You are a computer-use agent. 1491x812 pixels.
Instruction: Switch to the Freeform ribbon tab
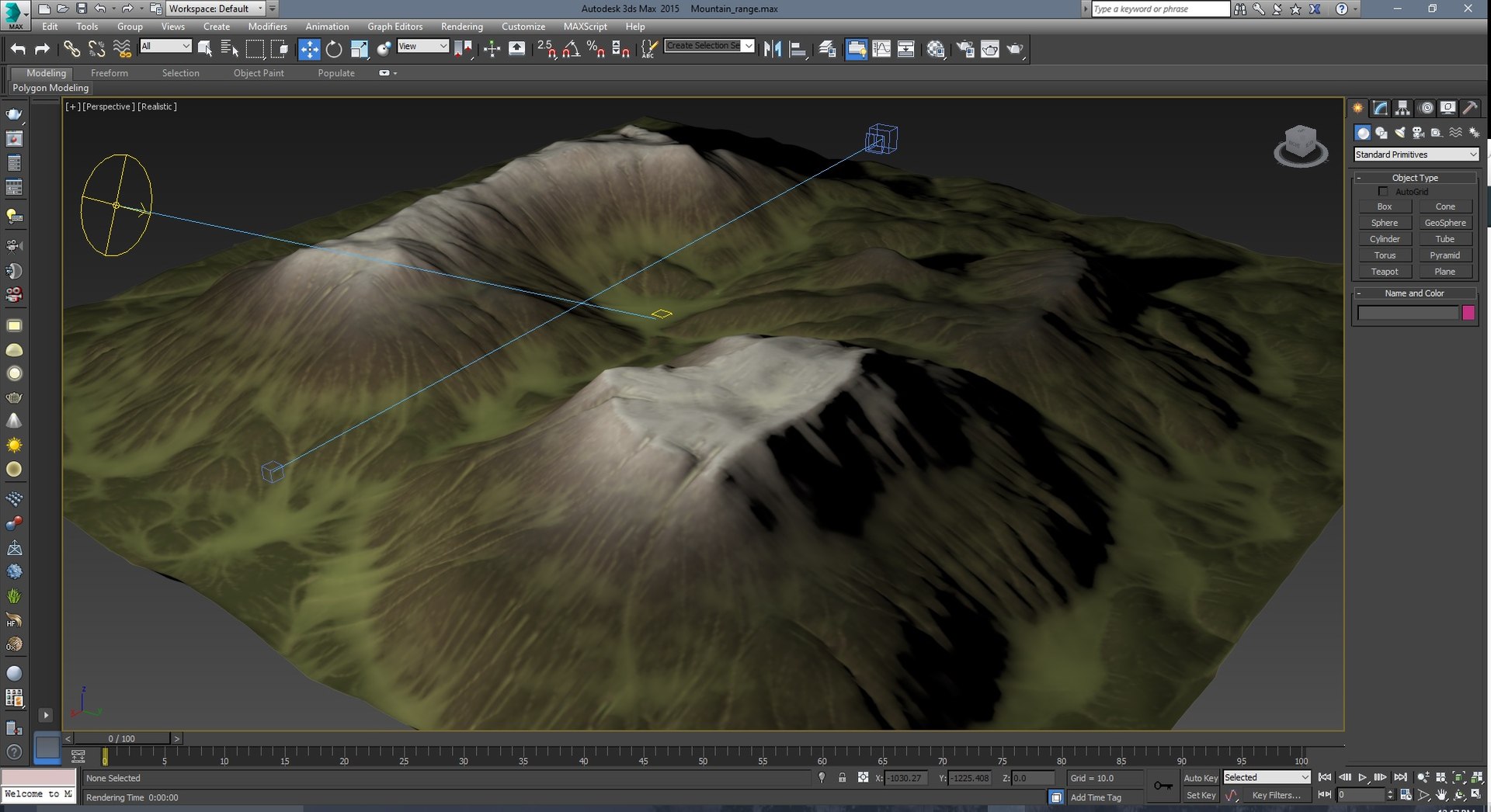coord(109,73)
